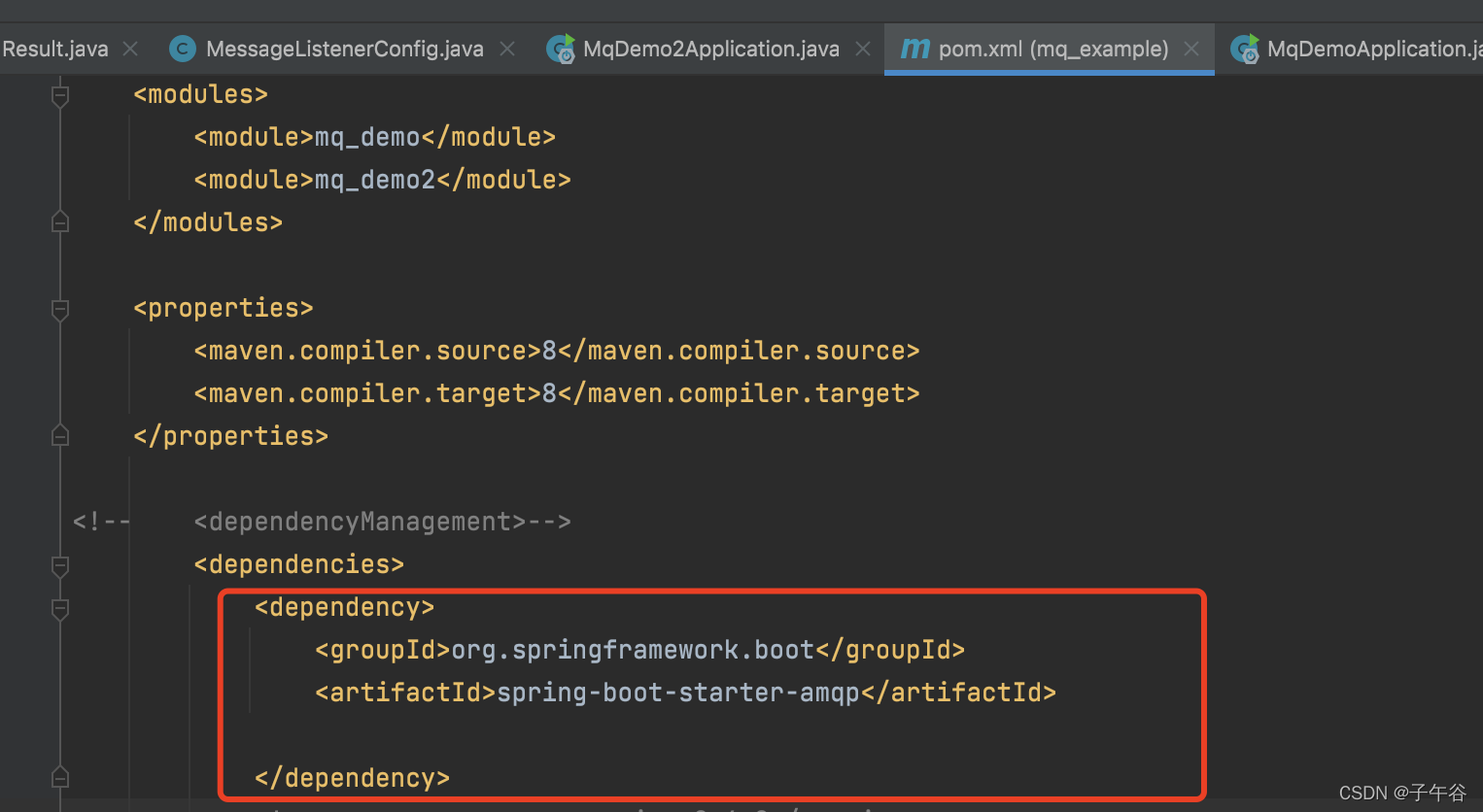The image size is (1483, 812).
Task: Click the Spring Boot icon on MqDemoApplication.java tab
Action: [x=1245, y=49]
